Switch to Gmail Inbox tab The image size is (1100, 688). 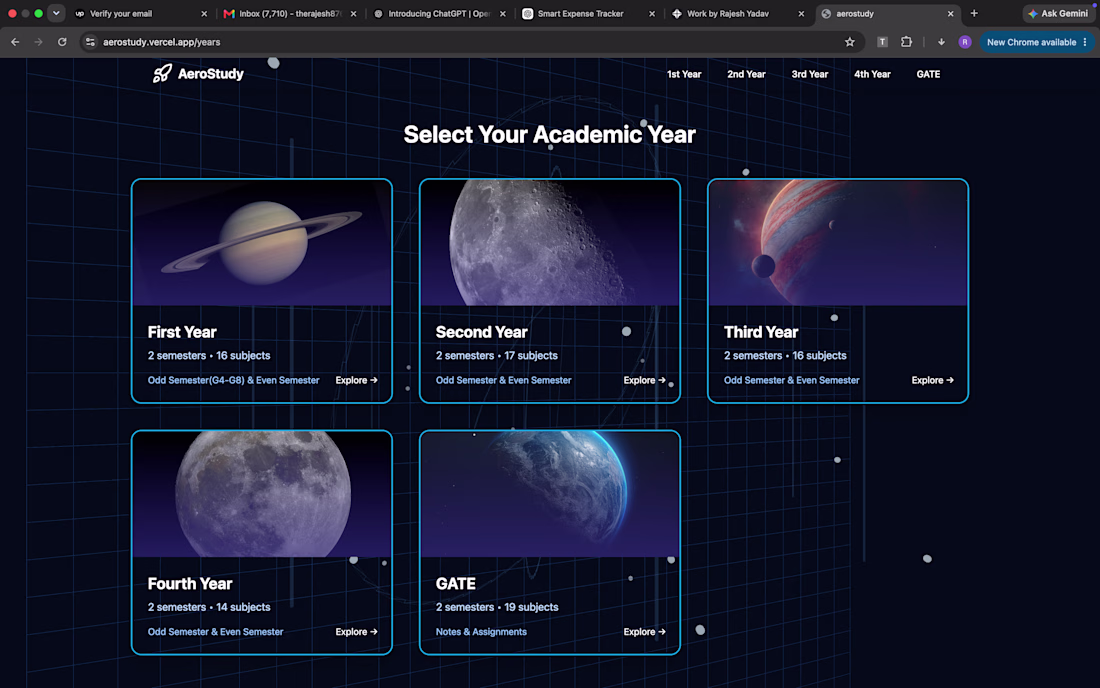pyautogui.click(x=289, y=13)
